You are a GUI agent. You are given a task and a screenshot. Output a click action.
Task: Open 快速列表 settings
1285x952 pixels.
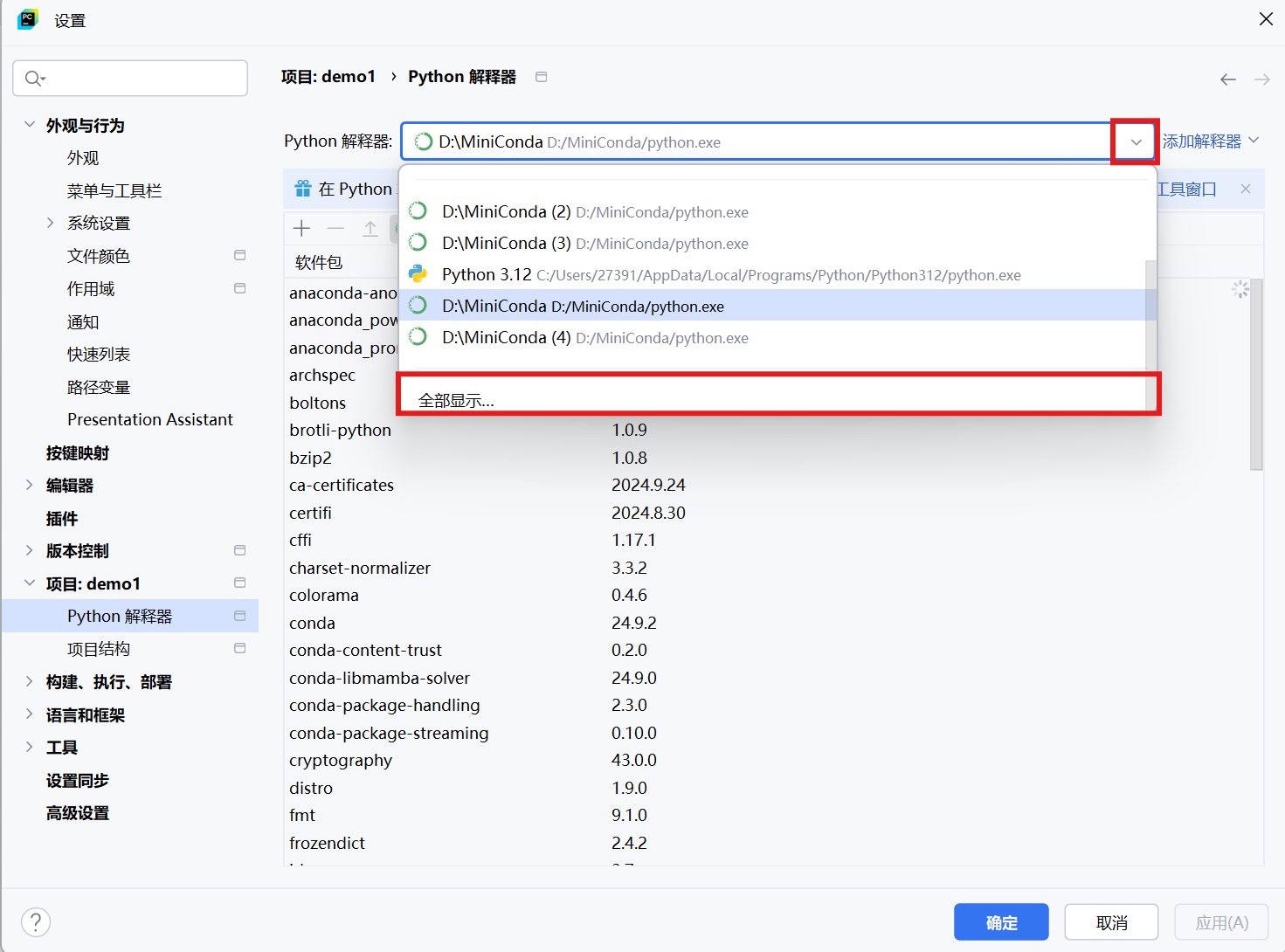click(99, 355)
